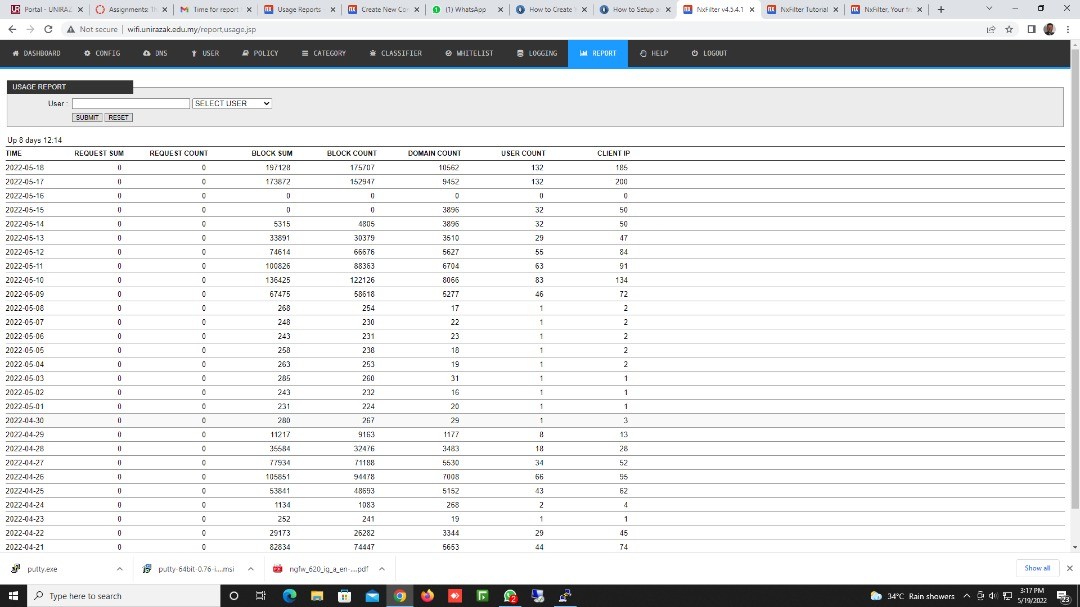Show hidden system tray icons
This screenshot has height=607, width=1080.
967,596
